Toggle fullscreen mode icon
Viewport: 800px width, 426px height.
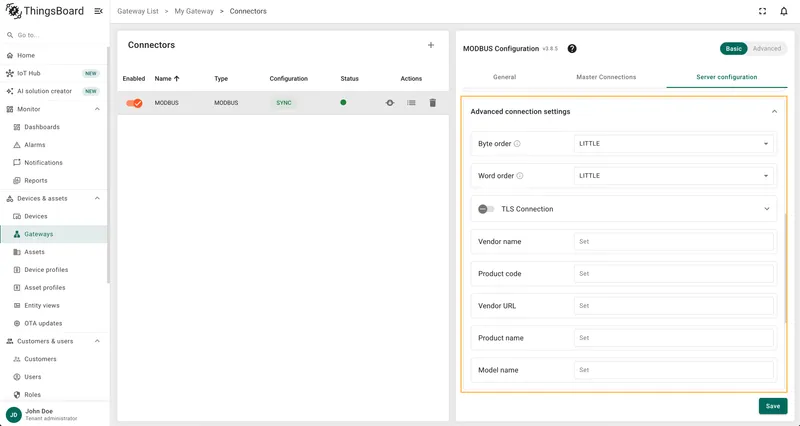click(762, 11)
